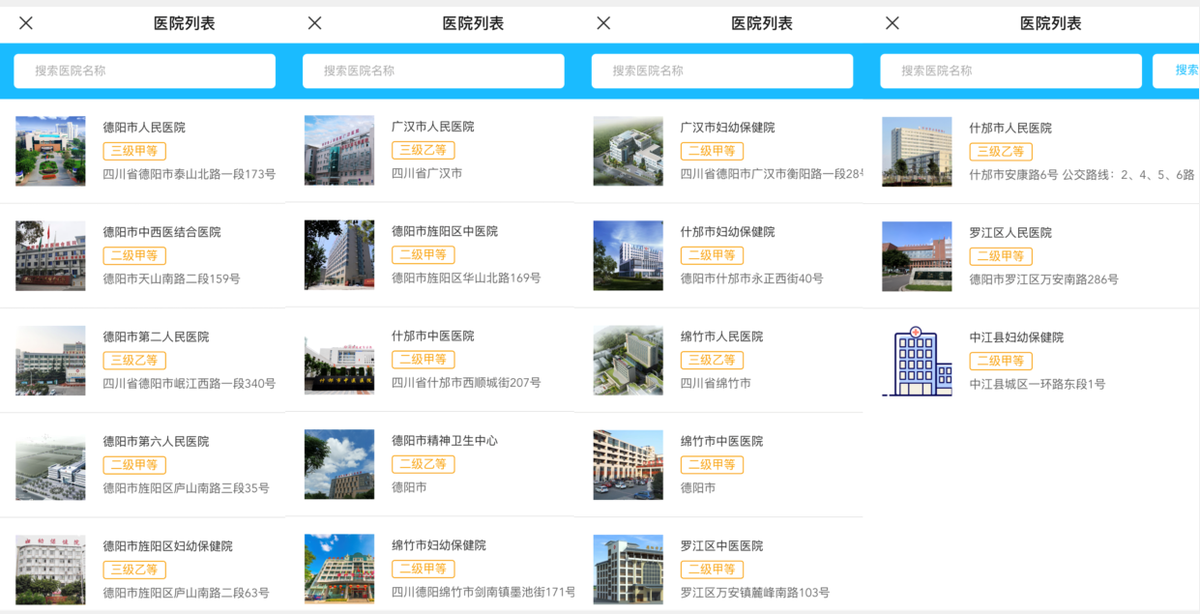The image size is (1200, 614).
Task: Select the 德阳市中西医结合医院 hospital name
Action: (162, 232)
